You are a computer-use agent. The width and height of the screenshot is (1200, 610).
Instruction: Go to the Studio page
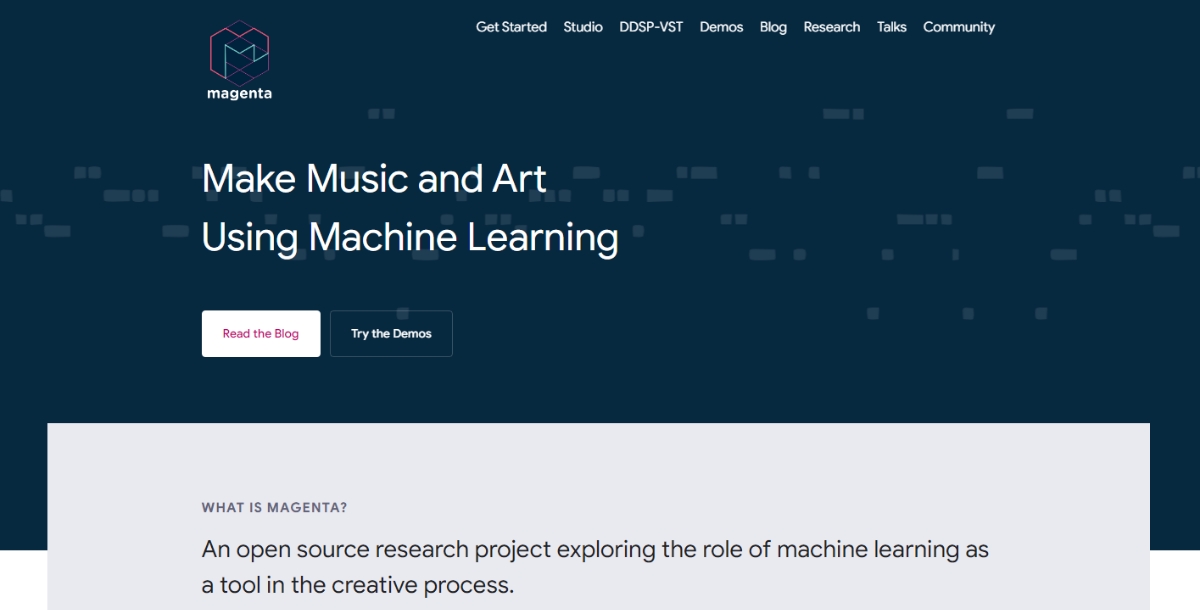[x=583, y=27]
